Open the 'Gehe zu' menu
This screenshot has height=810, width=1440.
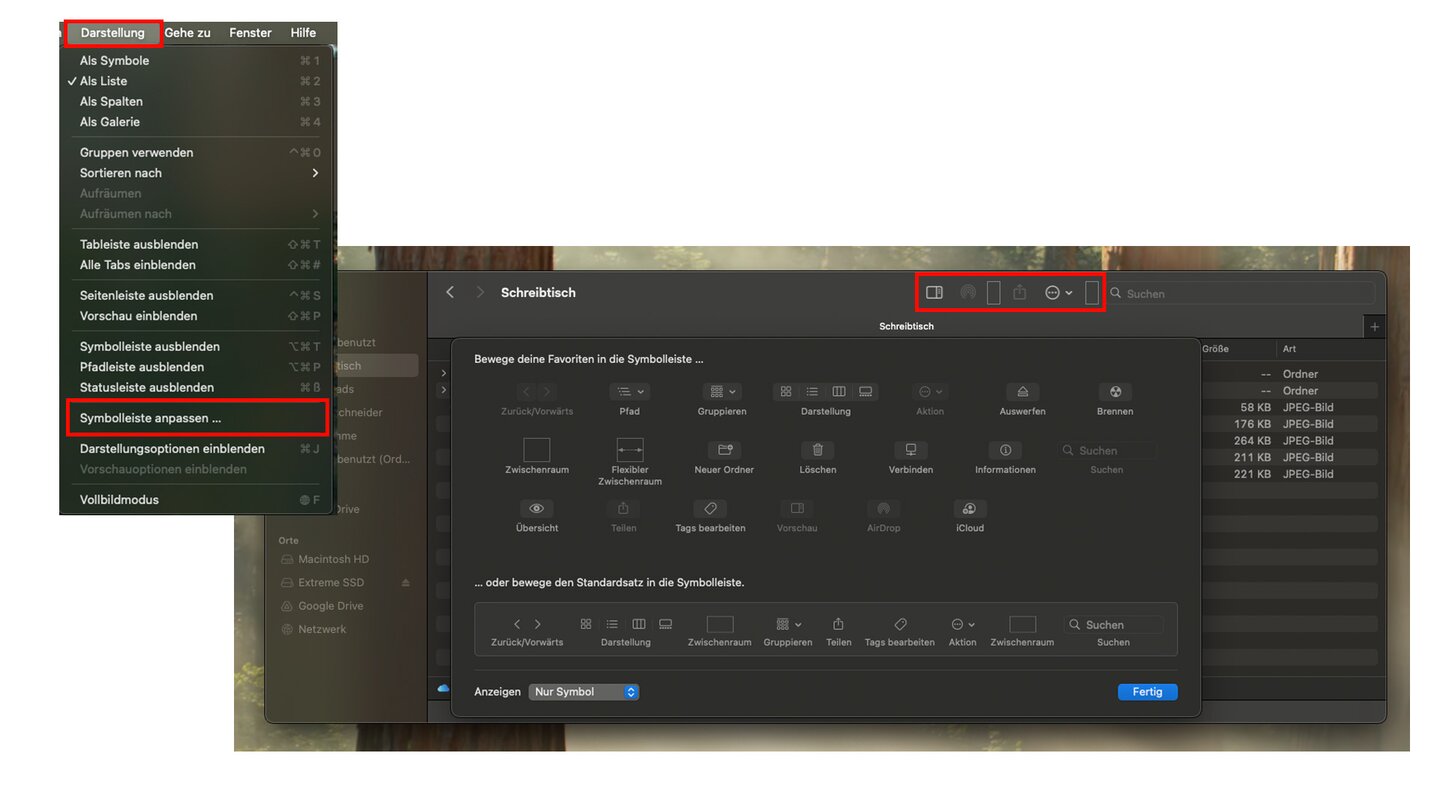pyautogui.click(x=187, y=33)
